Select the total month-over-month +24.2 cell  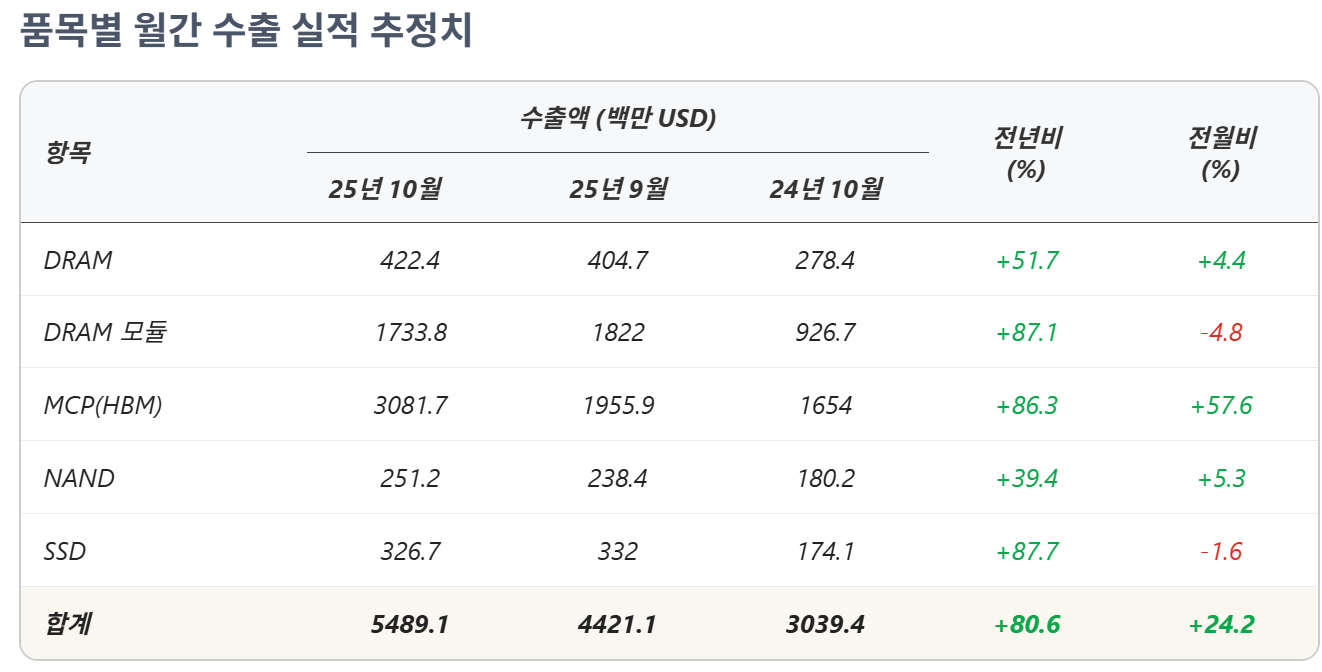point(1221,624)
